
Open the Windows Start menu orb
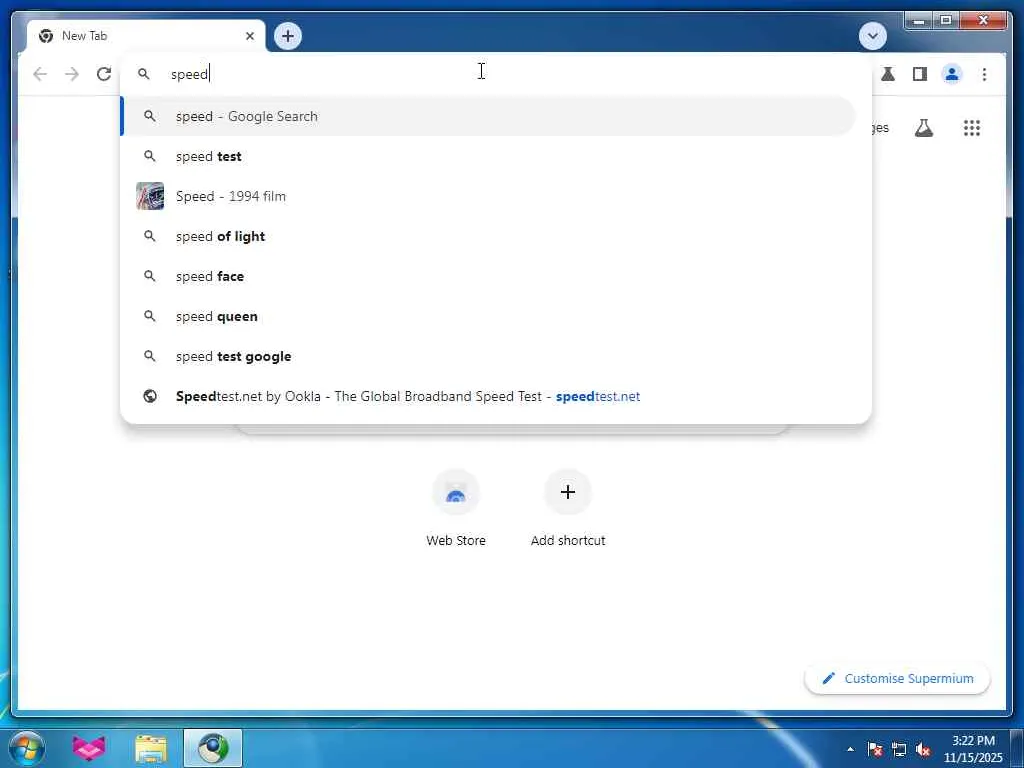[x=27, y=748]
